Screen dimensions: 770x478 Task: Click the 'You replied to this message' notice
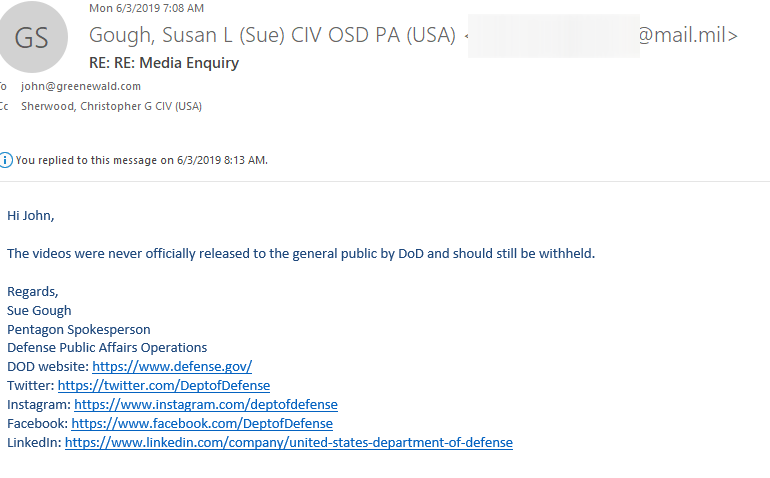pos(141,160)
